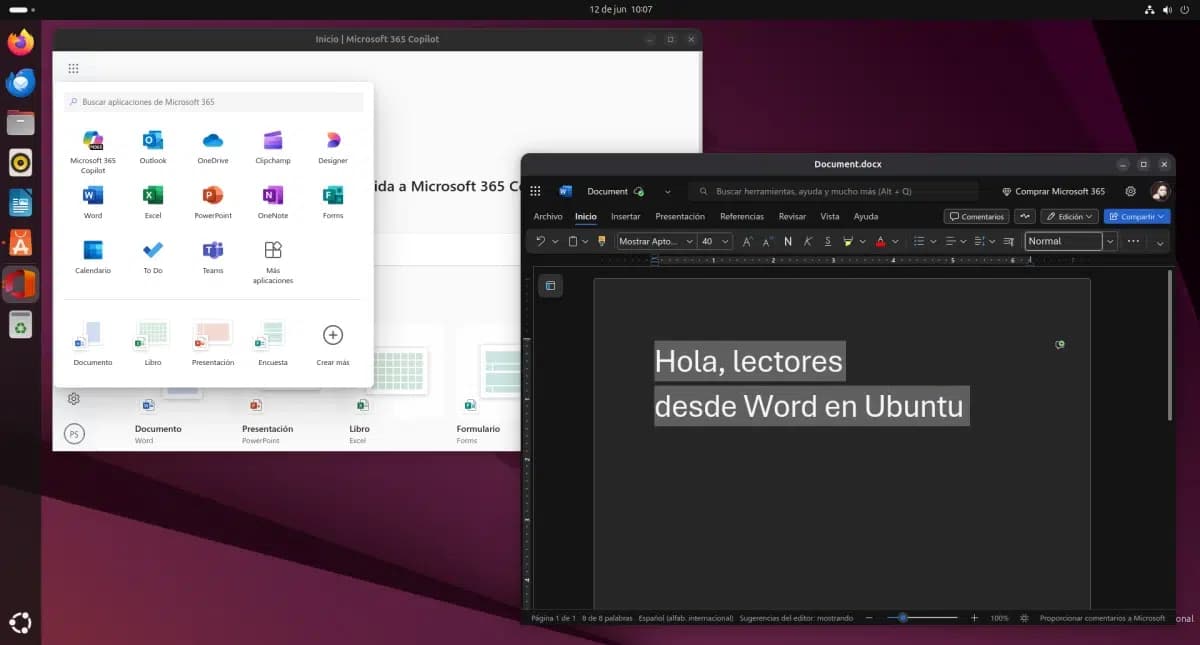
Task: Expand the ribbon chevron right of toolbar
Action: pos(1160,242)
